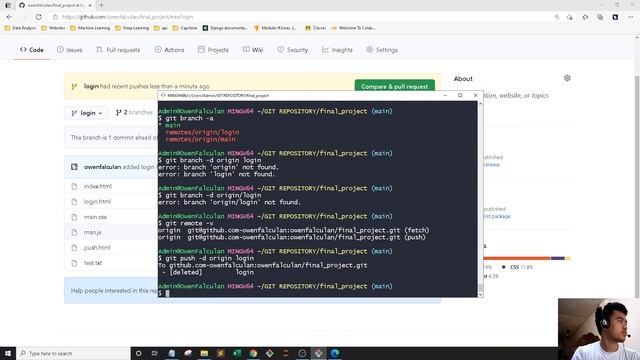Click the zoom magnifier in address bar
This screenshot has width=640, height=360.
[557, 17]
